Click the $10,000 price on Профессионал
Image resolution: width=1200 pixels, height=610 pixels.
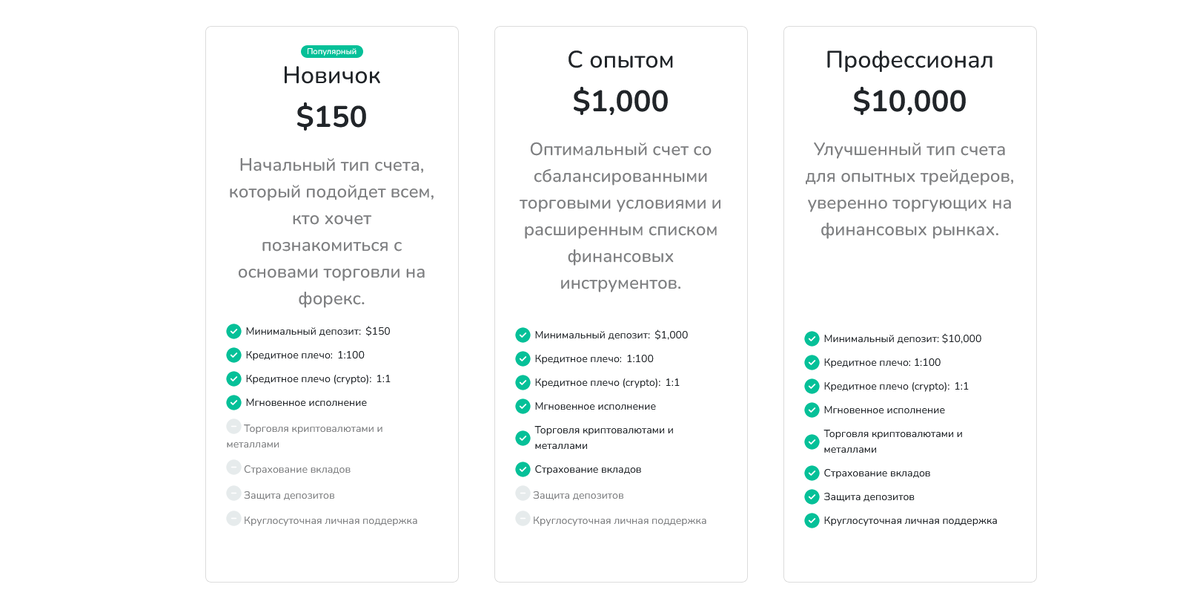(x=909, y=101)
